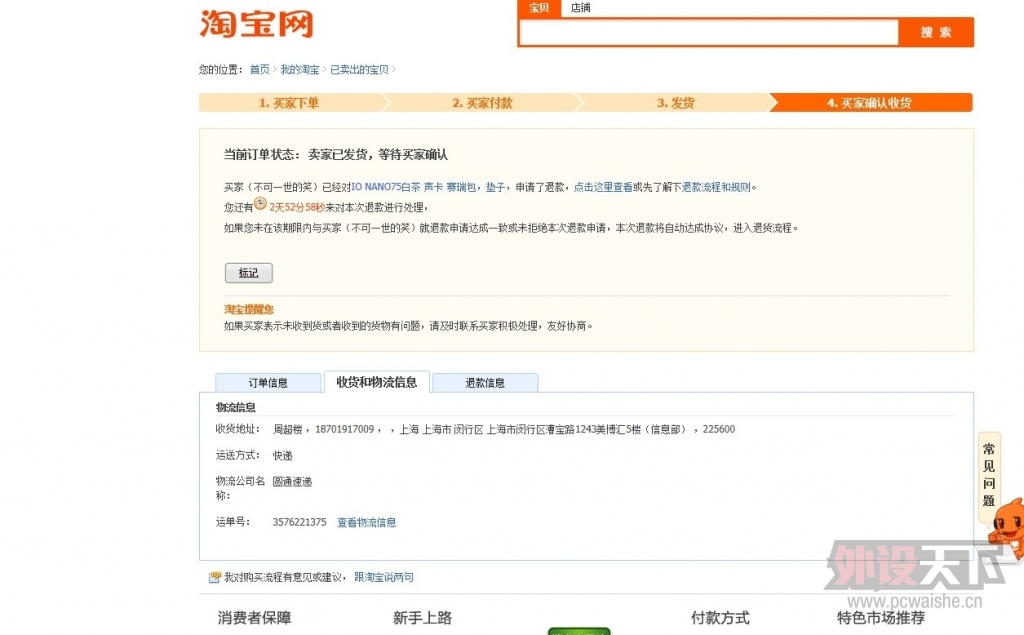Click the 消费者保障 footer heading
Image resolution: width=1024 pixels, height=635 pixels.
click(254, 617)
